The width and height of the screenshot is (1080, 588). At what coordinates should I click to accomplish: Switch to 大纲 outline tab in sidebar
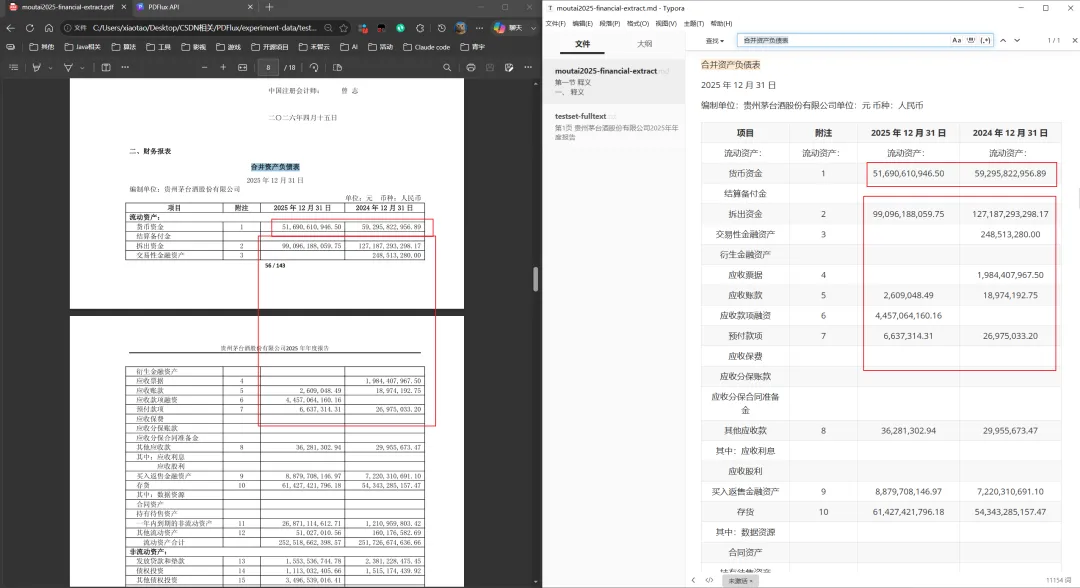tap(645, 43)
